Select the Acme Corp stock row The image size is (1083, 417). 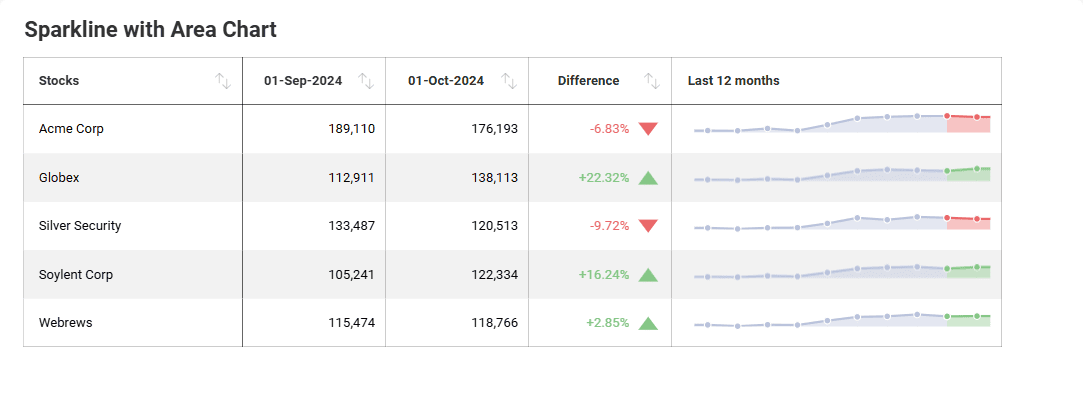[x=512, y=129]
